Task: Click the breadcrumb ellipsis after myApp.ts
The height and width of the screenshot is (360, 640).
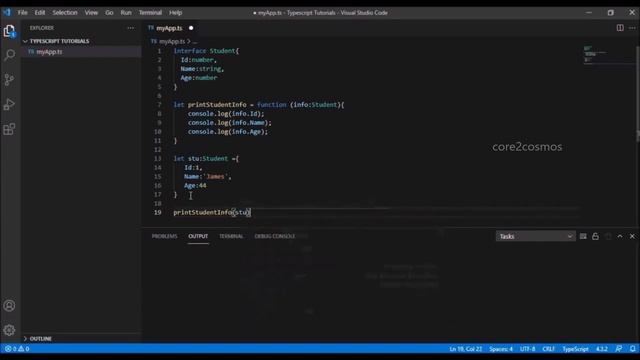Action: pyautogui.click(x=195, y=41)
